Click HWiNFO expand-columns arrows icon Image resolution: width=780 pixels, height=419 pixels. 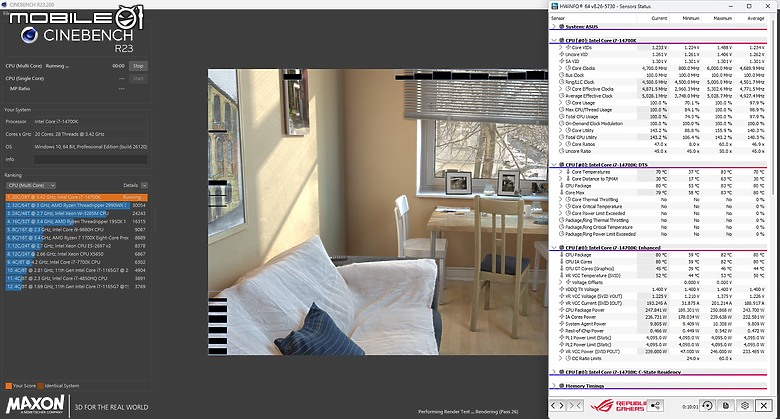[x=558, y=406]
